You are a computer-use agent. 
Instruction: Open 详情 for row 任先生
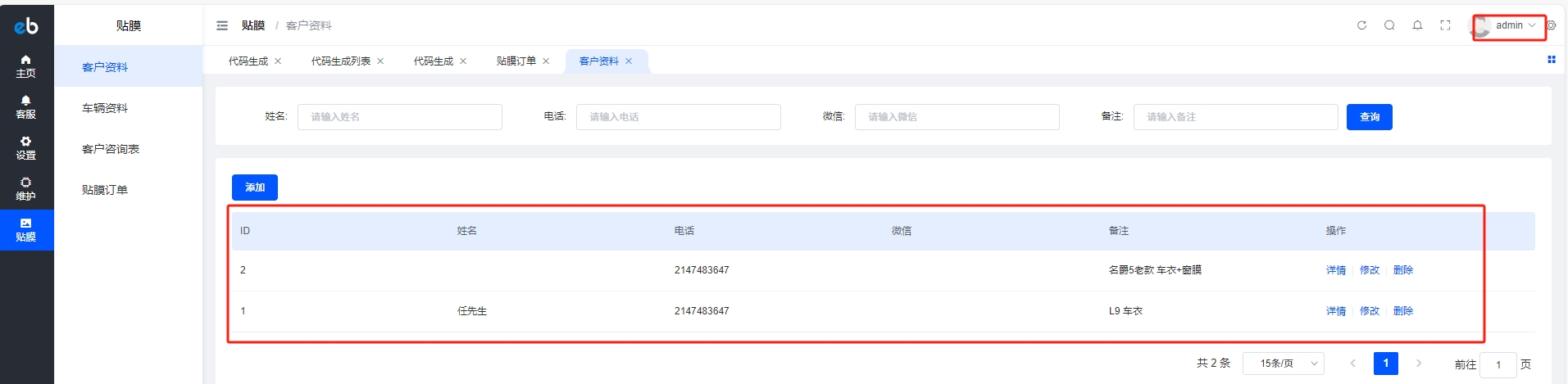(x=1336, y=311)
